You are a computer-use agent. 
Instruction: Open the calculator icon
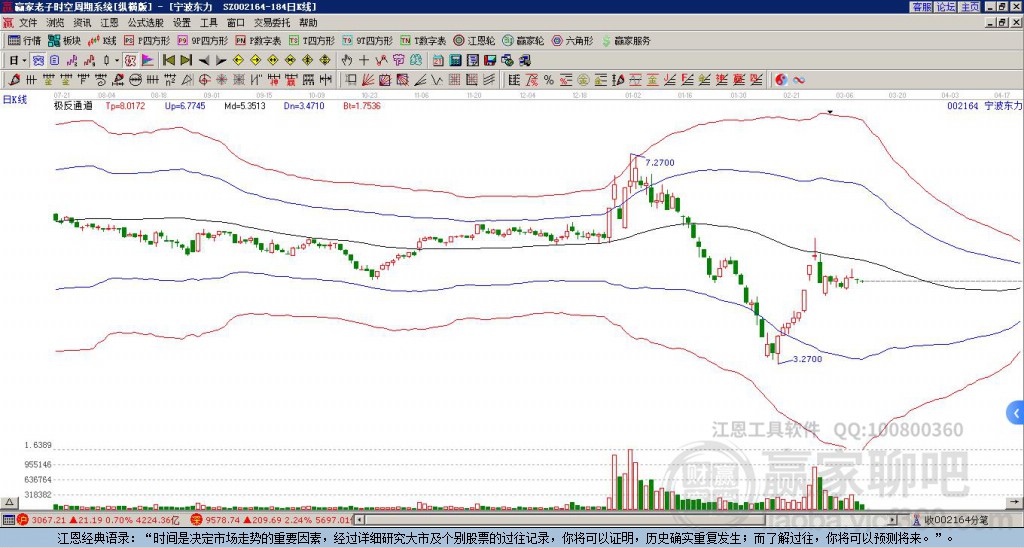point(455,61)
